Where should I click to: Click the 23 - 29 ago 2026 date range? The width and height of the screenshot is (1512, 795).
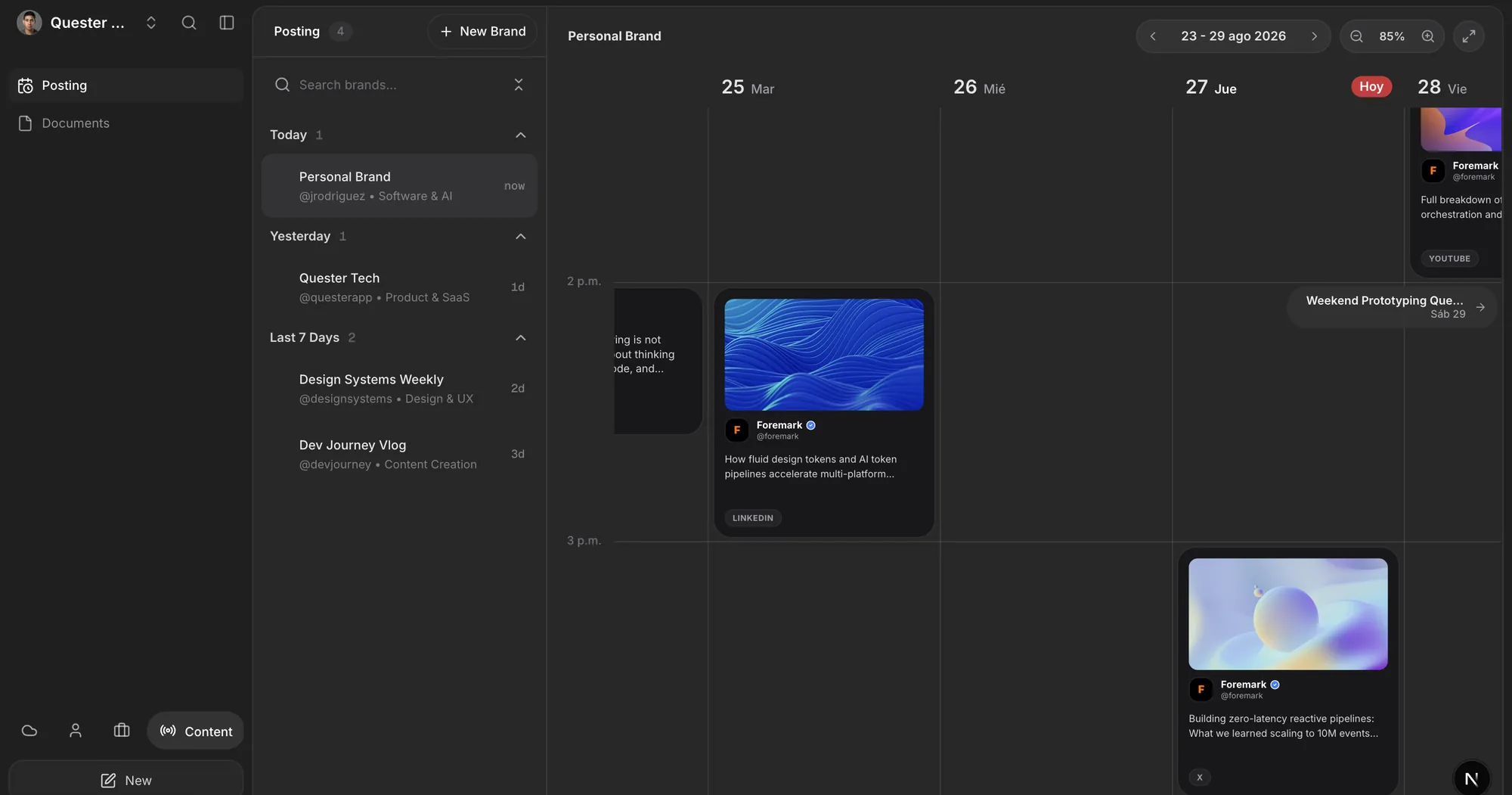(x=1233, y=36)
